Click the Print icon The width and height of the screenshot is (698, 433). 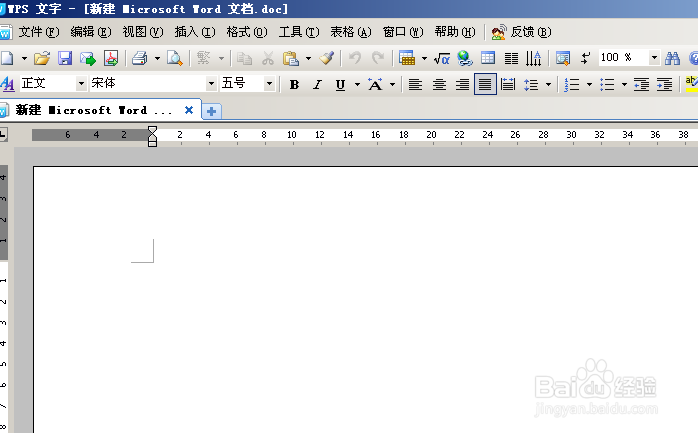pyautogui.click(x=140, y=58)
